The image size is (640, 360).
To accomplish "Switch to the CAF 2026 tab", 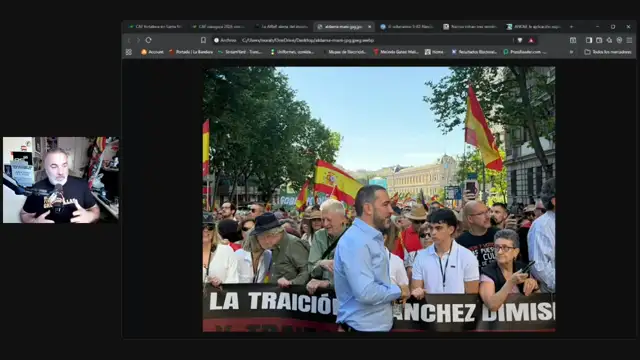I will [x=218, y=27].
